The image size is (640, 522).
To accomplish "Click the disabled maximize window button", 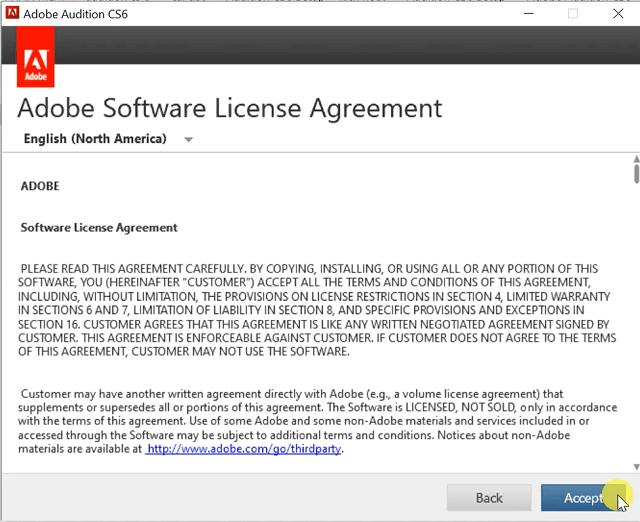I will click(x=573, y=14).
